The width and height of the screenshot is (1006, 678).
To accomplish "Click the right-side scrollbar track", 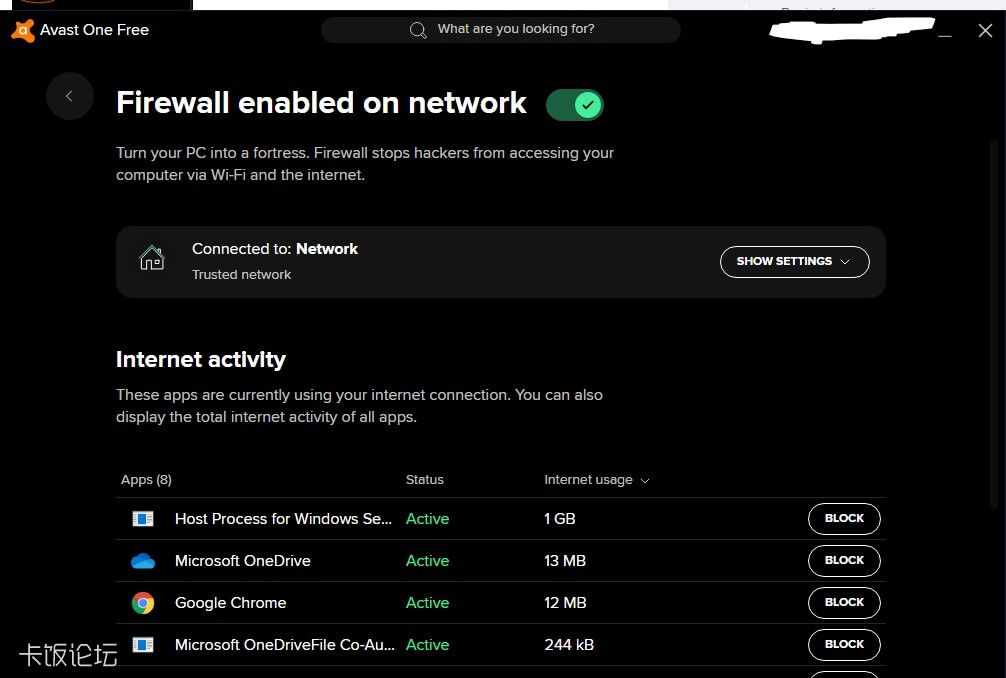I will (993, 300).
